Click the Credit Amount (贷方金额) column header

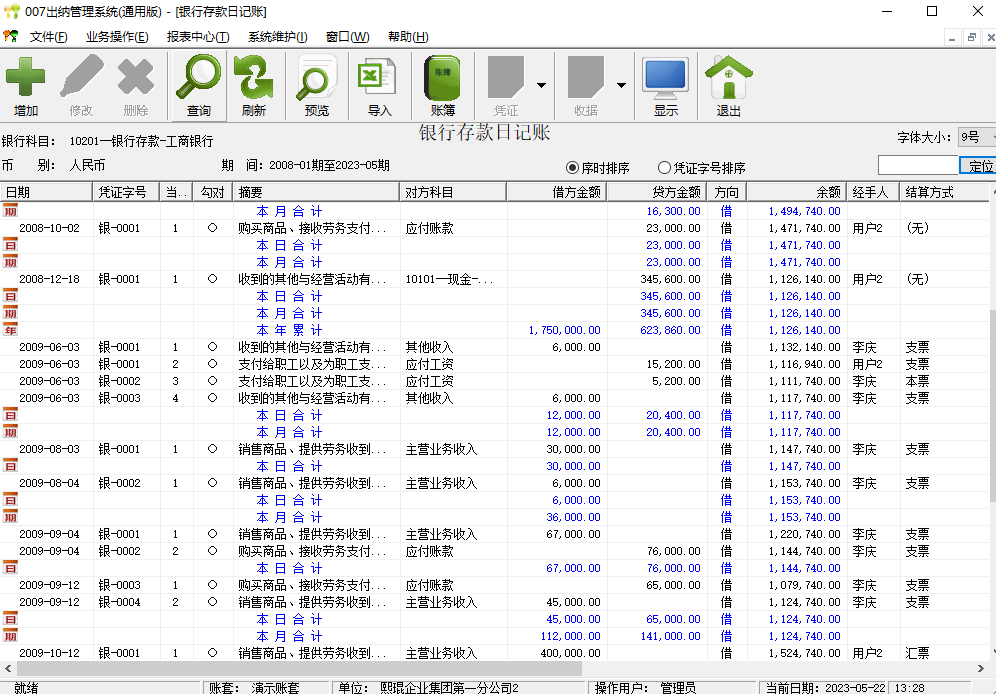(657, 192)
